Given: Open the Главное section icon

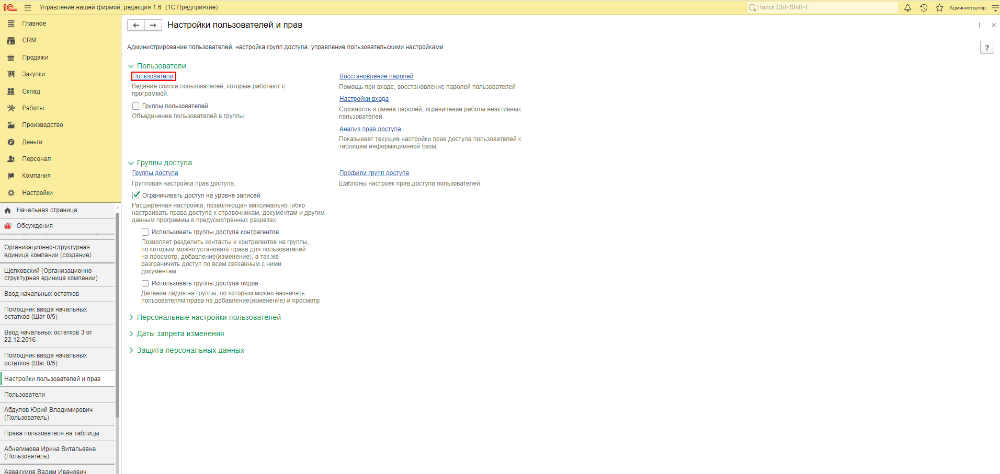Looking at the screenshot, I should (10, 24).
